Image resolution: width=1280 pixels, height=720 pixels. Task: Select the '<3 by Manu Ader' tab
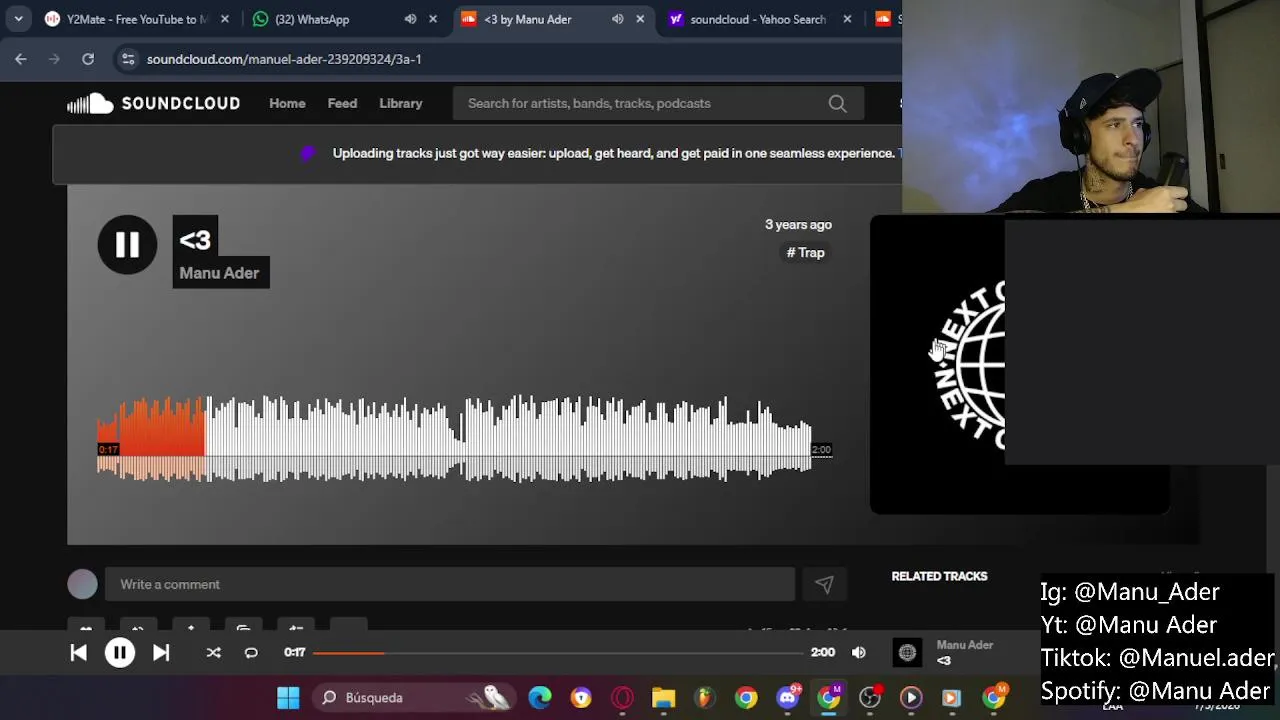point(527,19)
